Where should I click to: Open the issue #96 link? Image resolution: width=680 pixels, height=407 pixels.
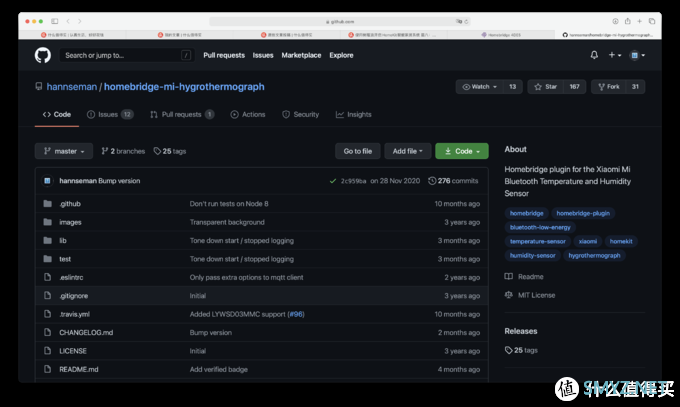coord(296,314)
